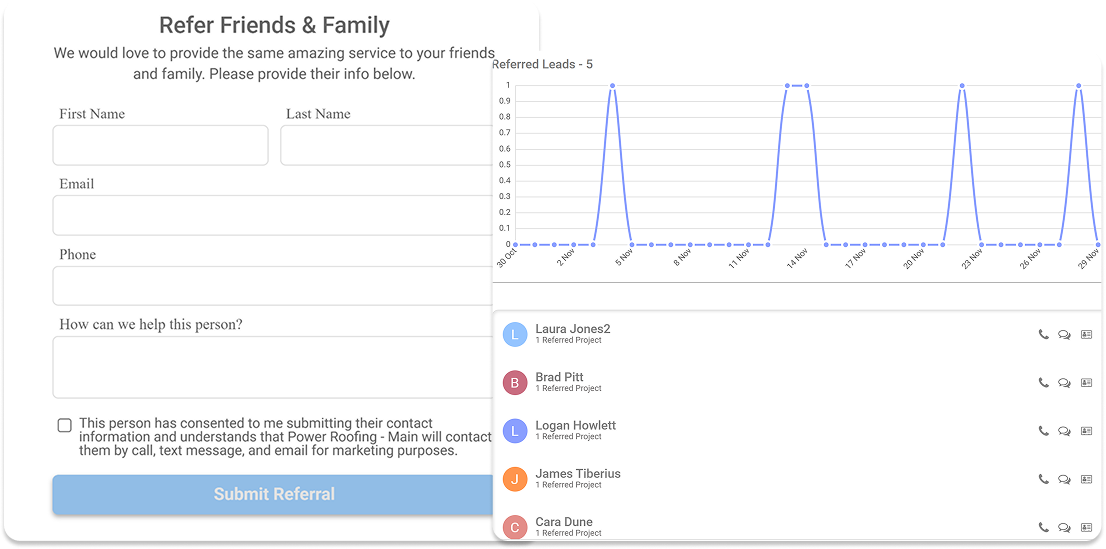The height and width of the screenshot is (549, 1106).
Task: Call Brad Pitt via phone icon
Action: coord(1043,382)
